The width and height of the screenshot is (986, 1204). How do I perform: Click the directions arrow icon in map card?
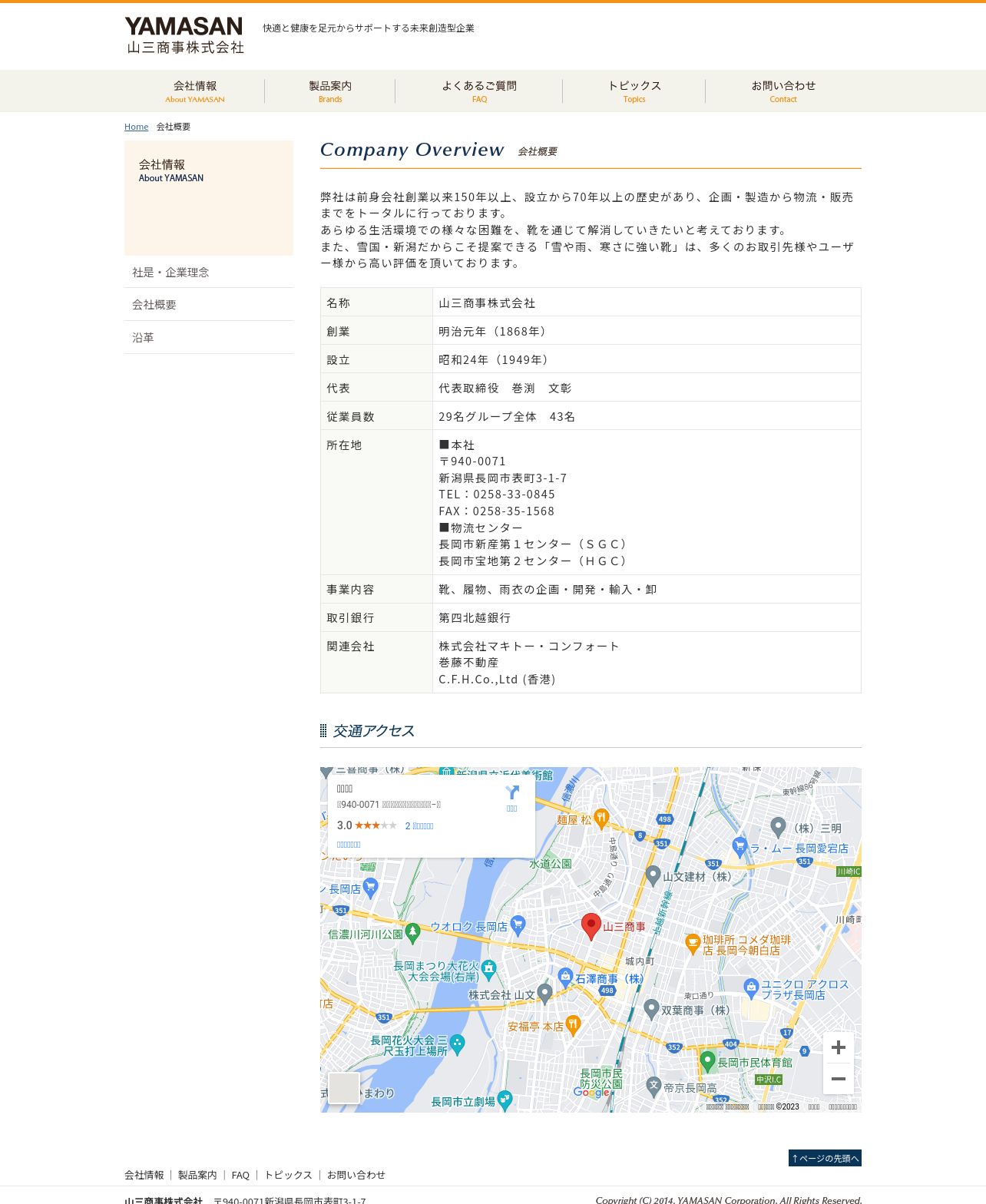point(512,792)
